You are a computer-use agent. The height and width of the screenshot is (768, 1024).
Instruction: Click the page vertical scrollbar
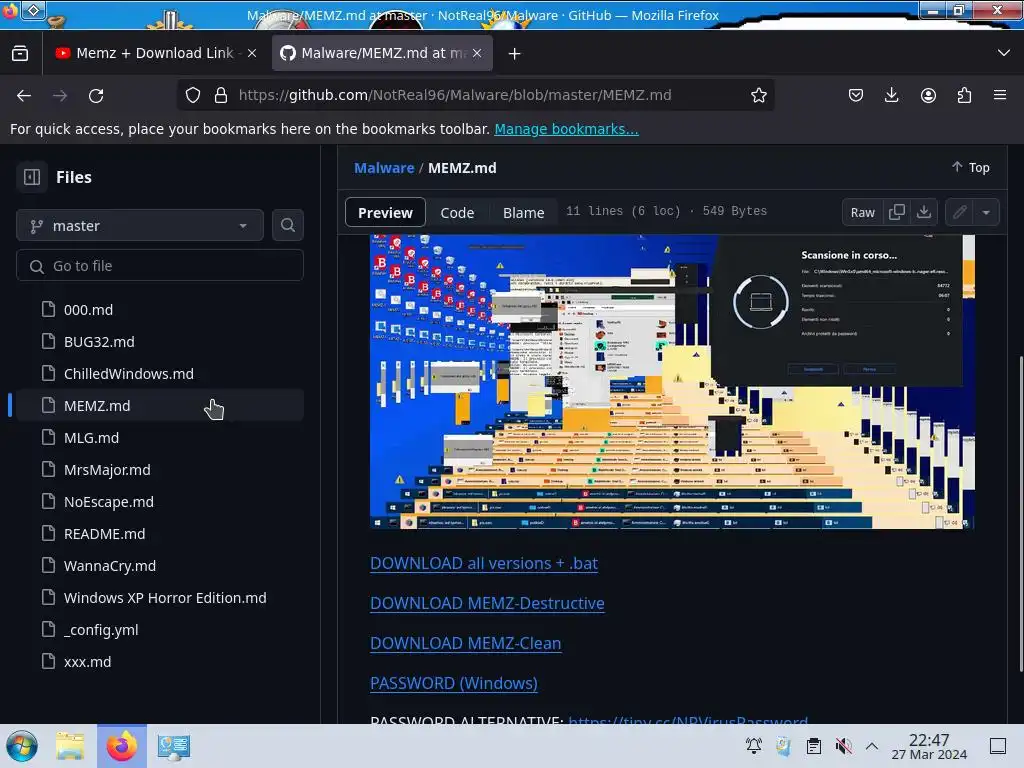tap(1021, 513)
